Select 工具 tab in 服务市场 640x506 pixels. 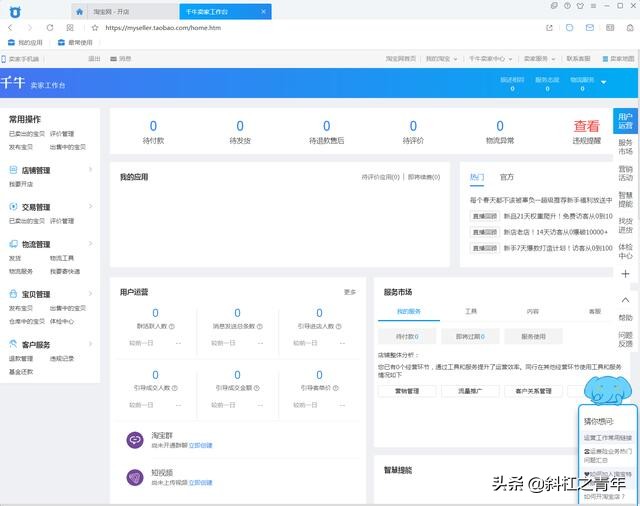click(x=471, y=311)
